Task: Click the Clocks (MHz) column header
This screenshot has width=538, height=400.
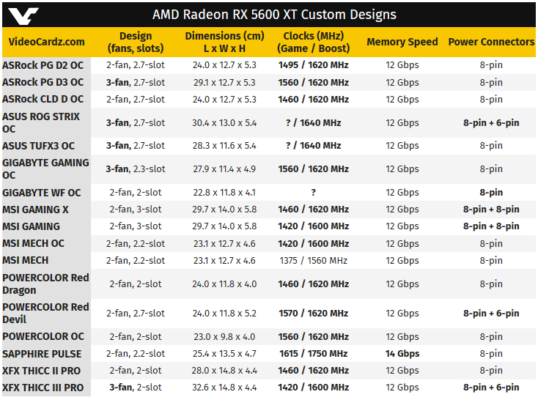Action: pos(314,42)
